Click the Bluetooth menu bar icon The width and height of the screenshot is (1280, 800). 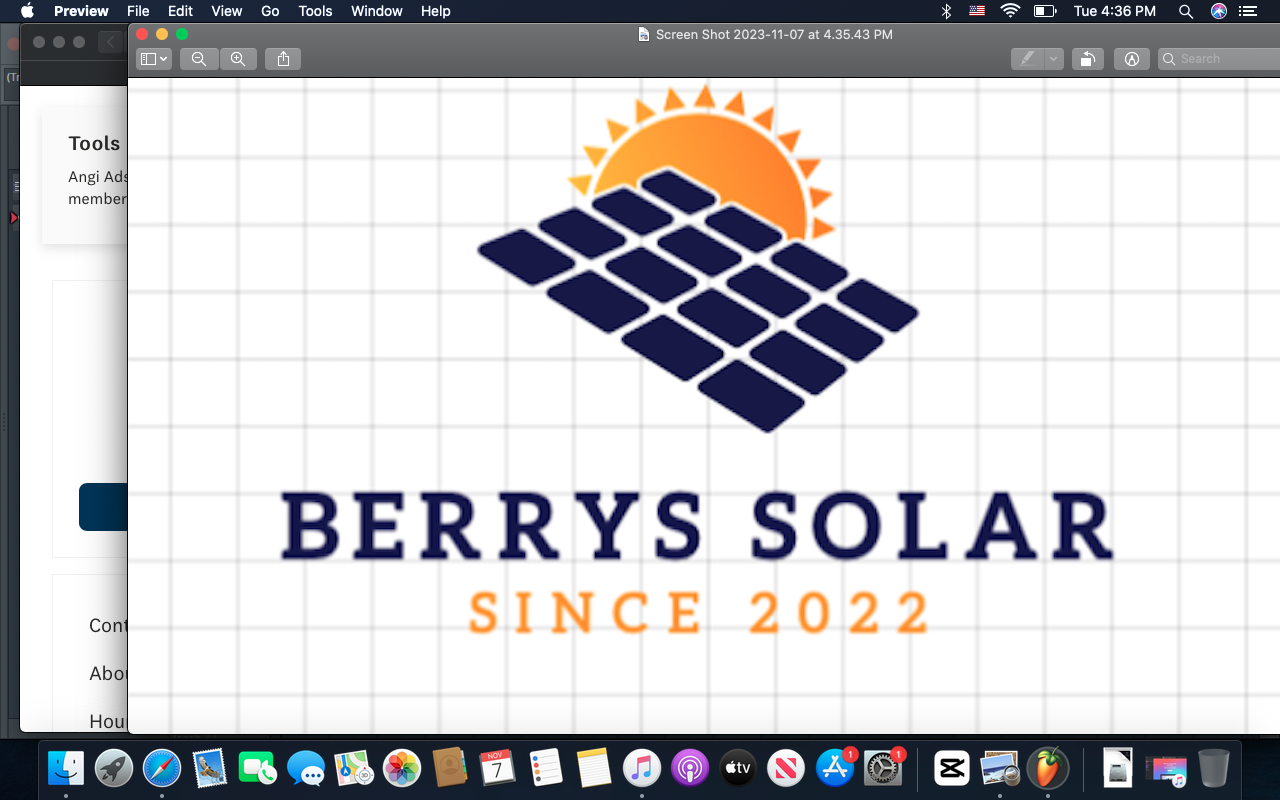(946, 11)
